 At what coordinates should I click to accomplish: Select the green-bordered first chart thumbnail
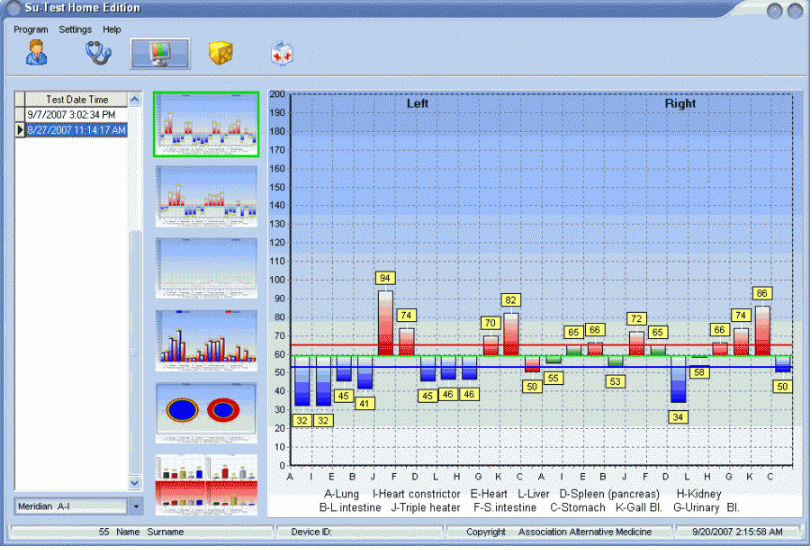pos(206,125)
